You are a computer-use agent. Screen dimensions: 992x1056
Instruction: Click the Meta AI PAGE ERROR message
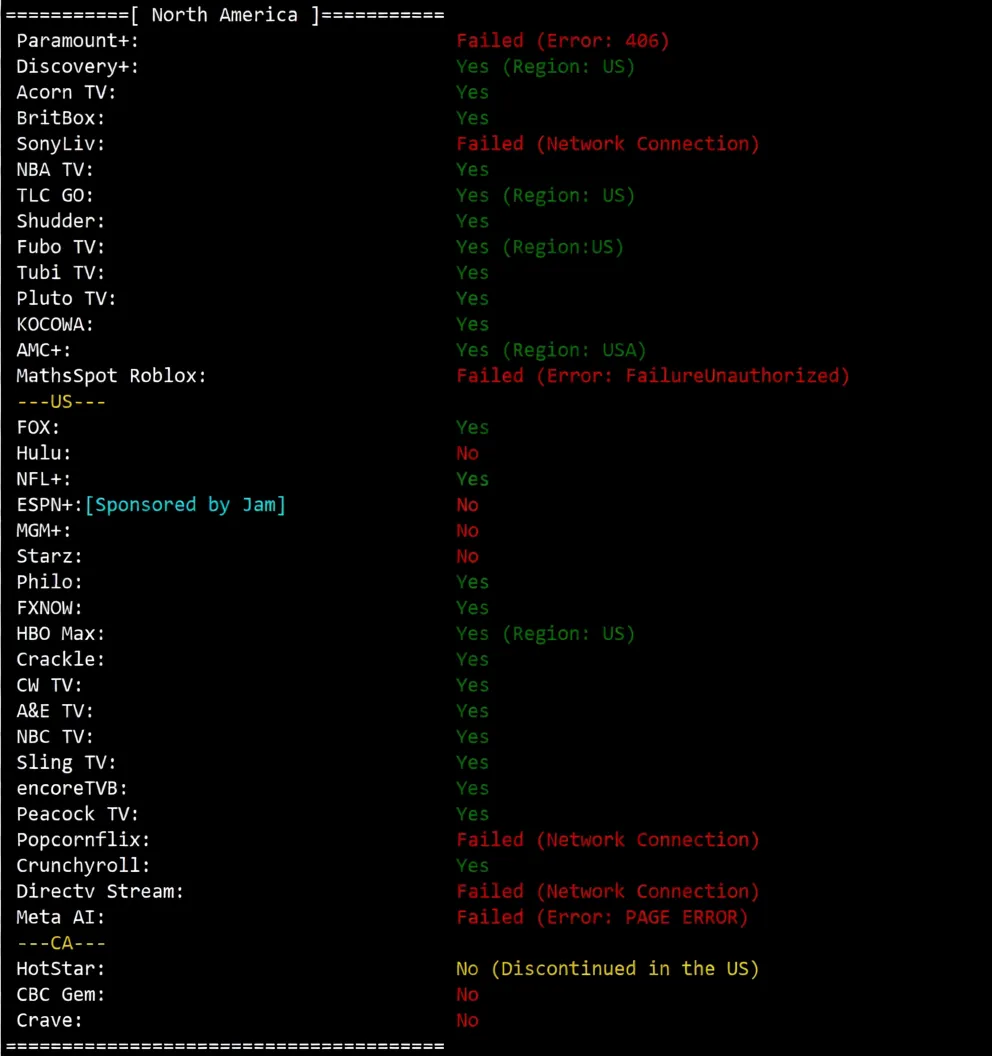pos(602,917)
